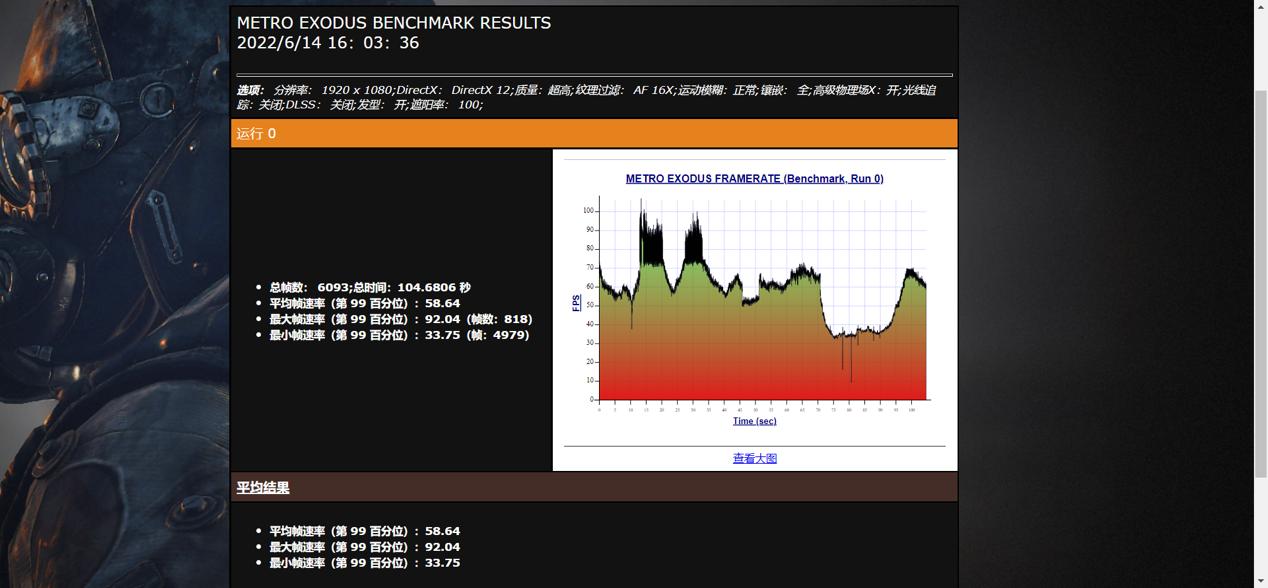Click the 平均结果 section header
Viewport: 1268px width, 588px height.
click(262, 487)
